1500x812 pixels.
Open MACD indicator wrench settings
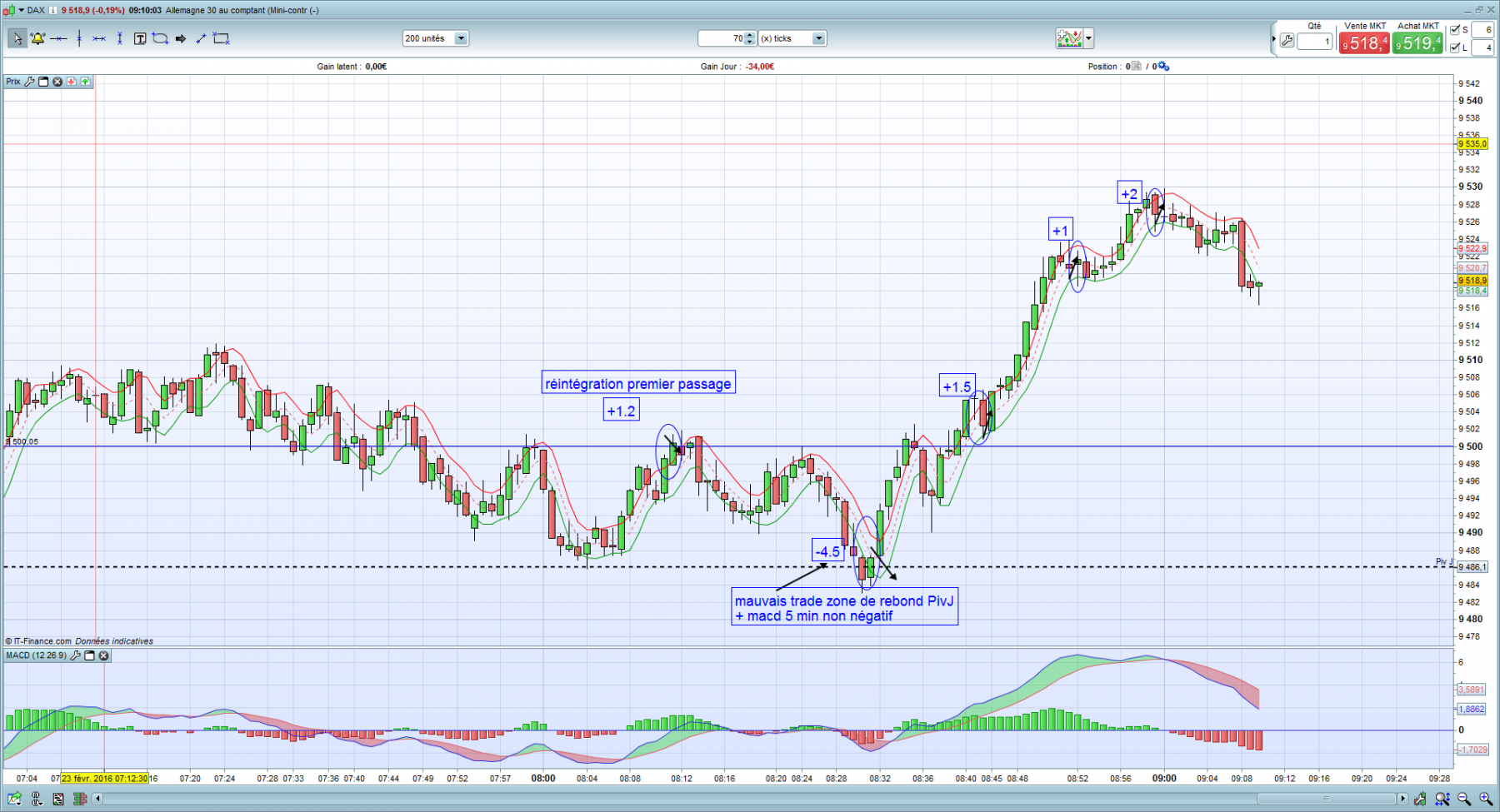[x=75, y=655]
